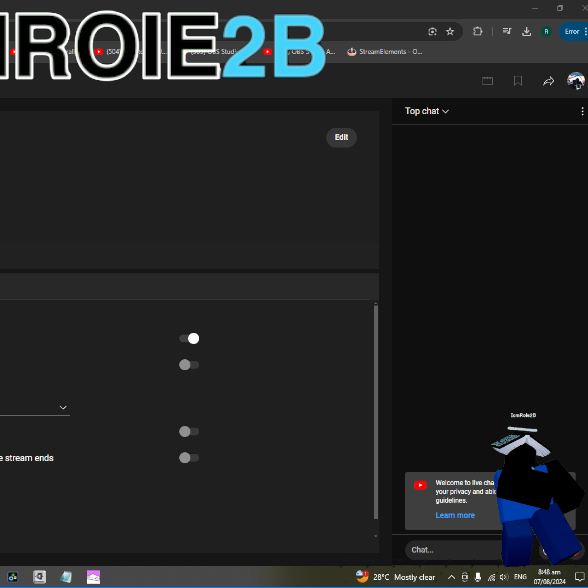This screenshot has width=588, height=588.
Task: Follow the Learn more link in chat
Action: (x=455, y=515)
